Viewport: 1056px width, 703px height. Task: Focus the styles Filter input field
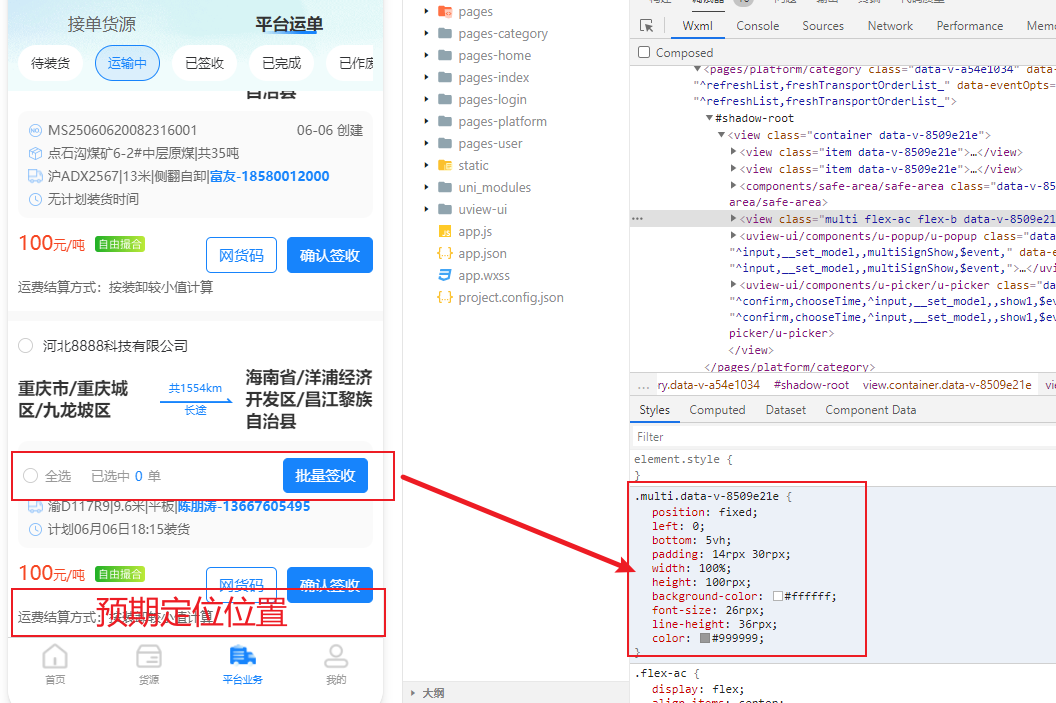tap(843, 437)
